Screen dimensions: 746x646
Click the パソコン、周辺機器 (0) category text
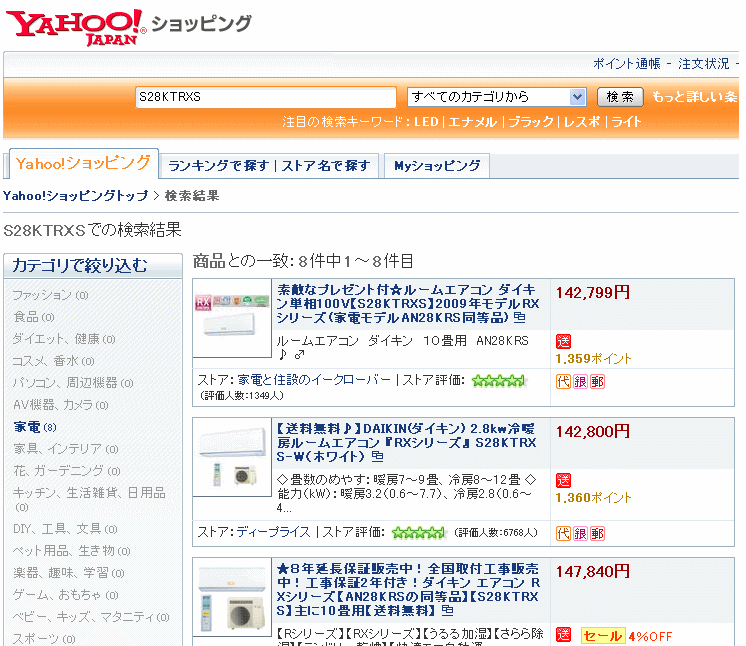(x=73, y=383)
